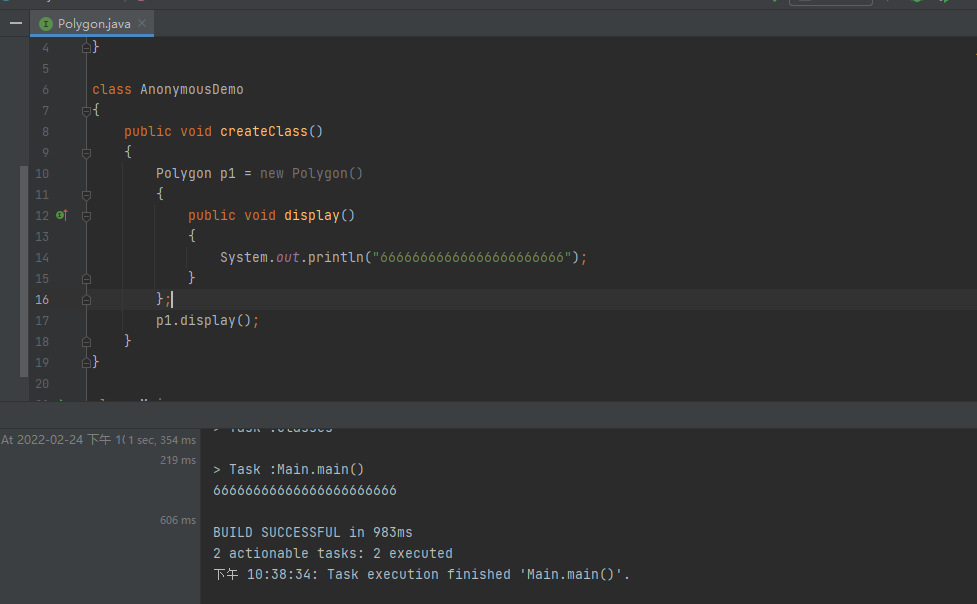Click the overriding method gutter icon on line 12

click(61, 215)
